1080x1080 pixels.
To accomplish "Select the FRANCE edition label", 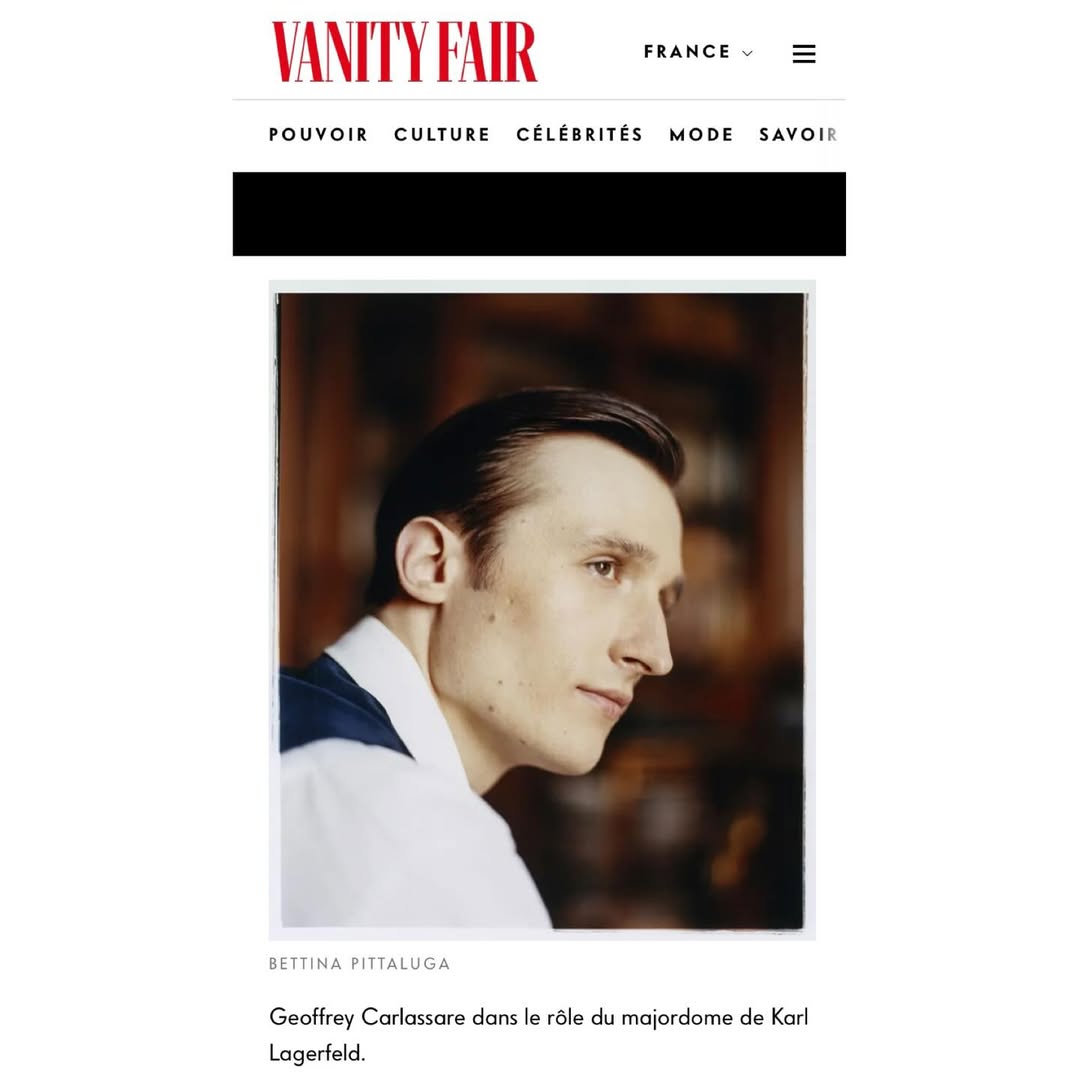I will (687, 52).
